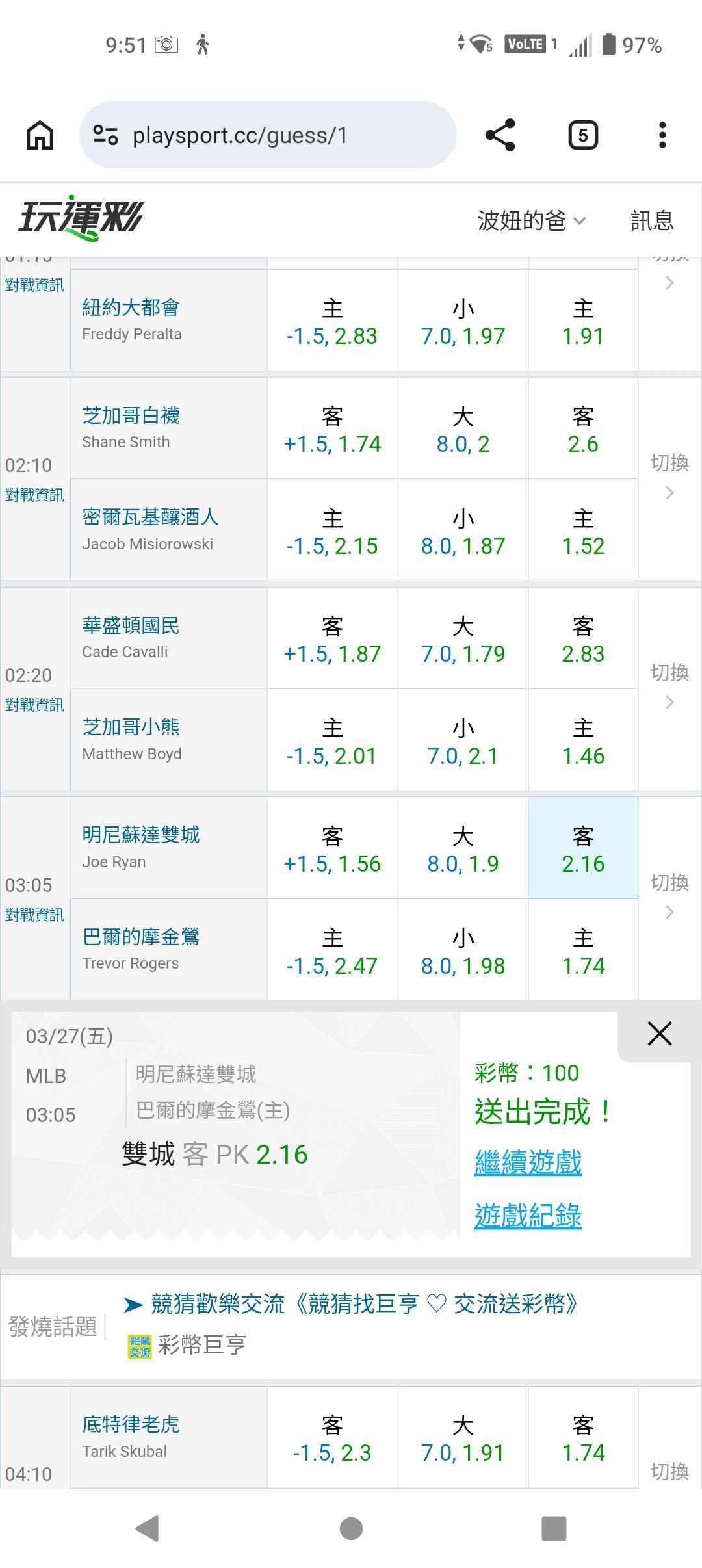Tap the share icon
The width and height of the screenshot is (702, 1568).
(x=500, y=135)
